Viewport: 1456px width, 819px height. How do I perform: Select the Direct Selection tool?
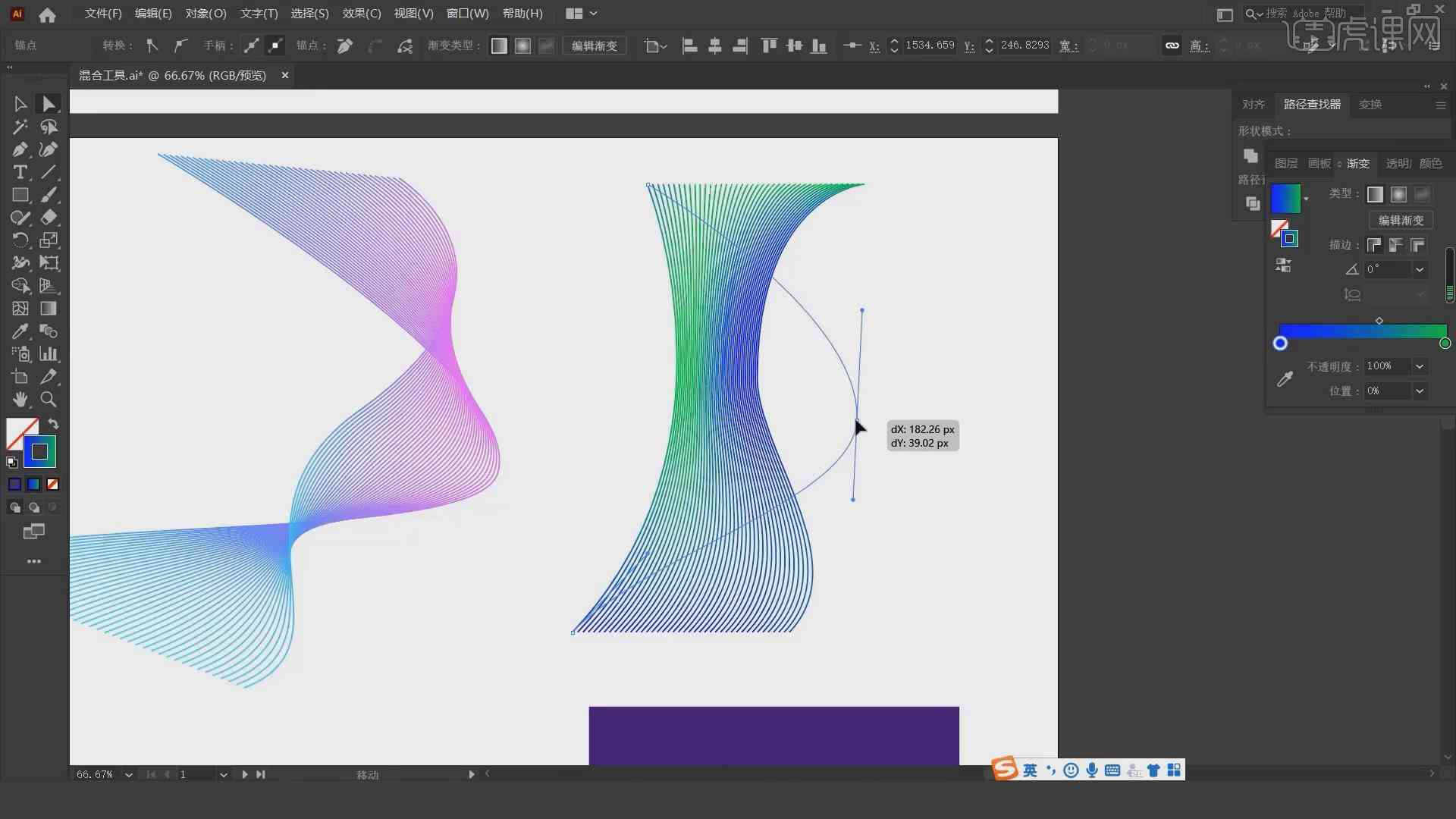[49, 104]
